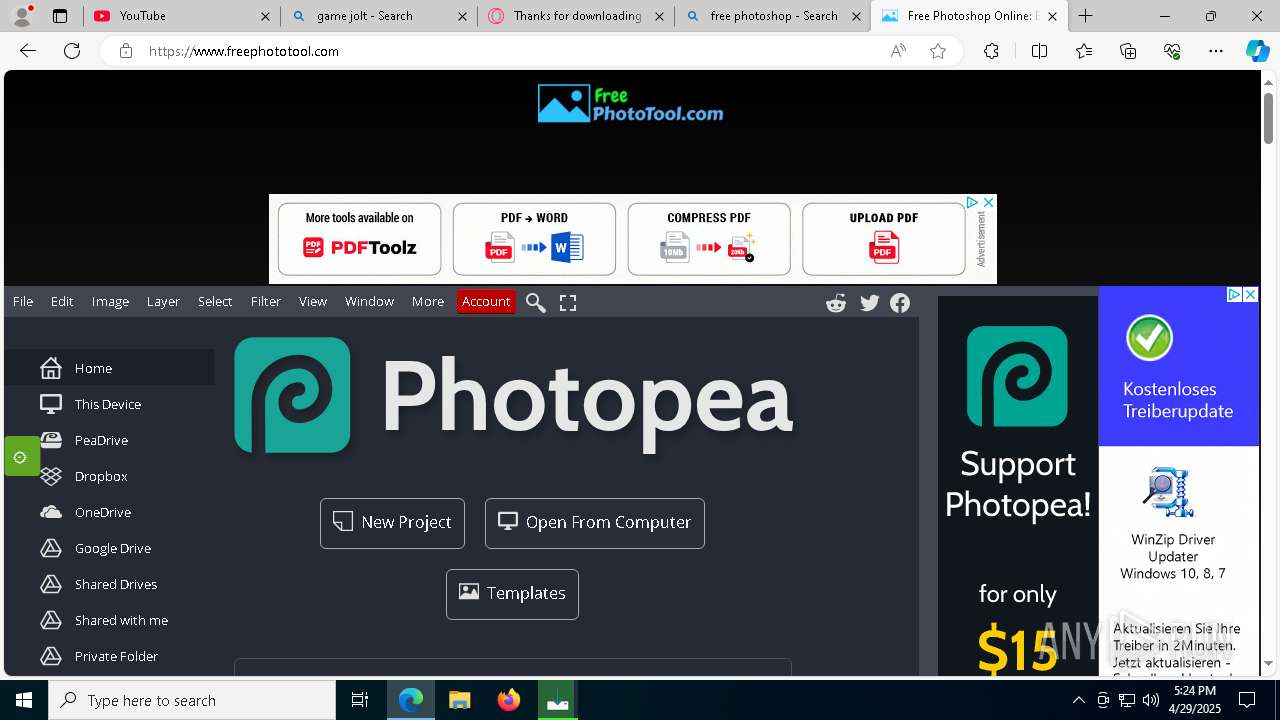The width and height of the screenshot is (1280, 720).
Task: Click the red Account button
Action: coord(486,302)
